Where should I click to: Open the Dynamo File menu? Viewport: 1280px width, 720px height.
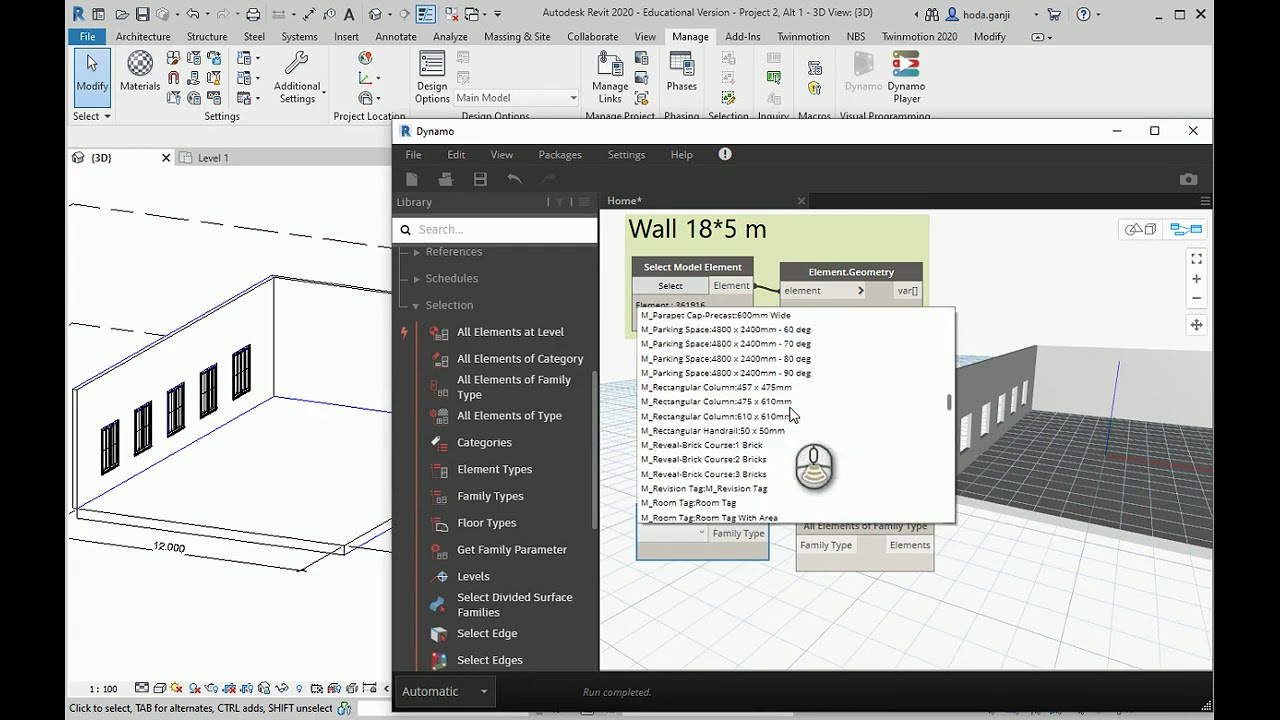[413, 154]
